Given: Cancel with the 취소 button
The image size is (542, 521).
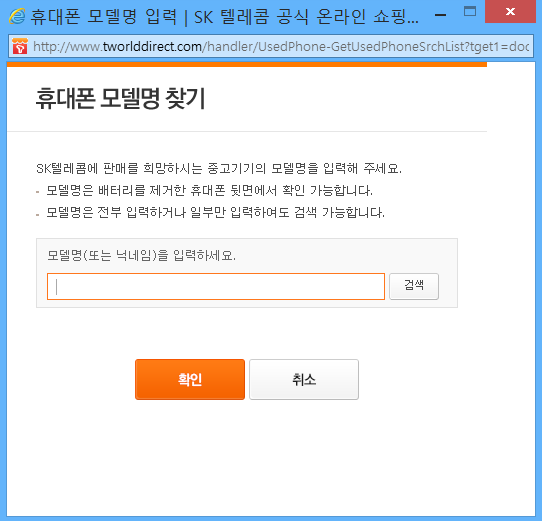Looking at the screenshot, I should [304, 379].
